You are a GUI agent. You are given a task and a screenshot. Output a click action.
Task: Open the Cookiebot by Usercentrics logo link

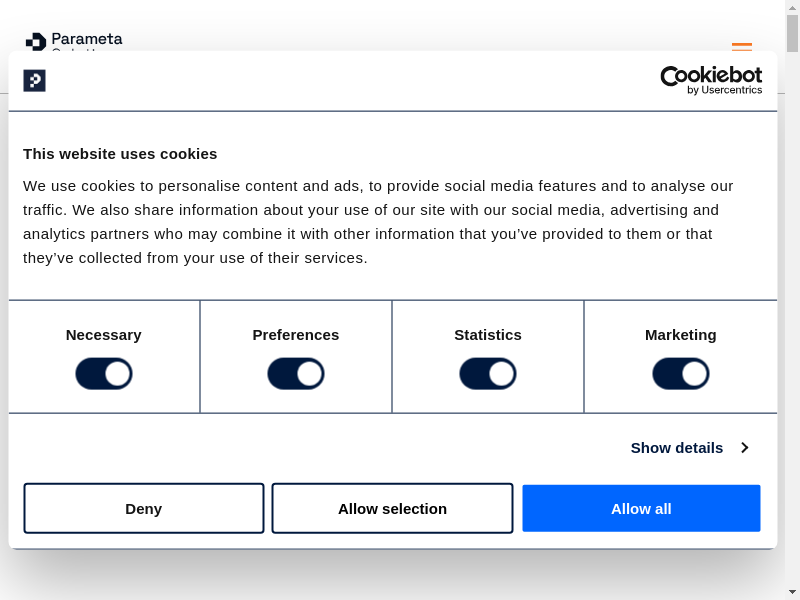click(711, 80)
